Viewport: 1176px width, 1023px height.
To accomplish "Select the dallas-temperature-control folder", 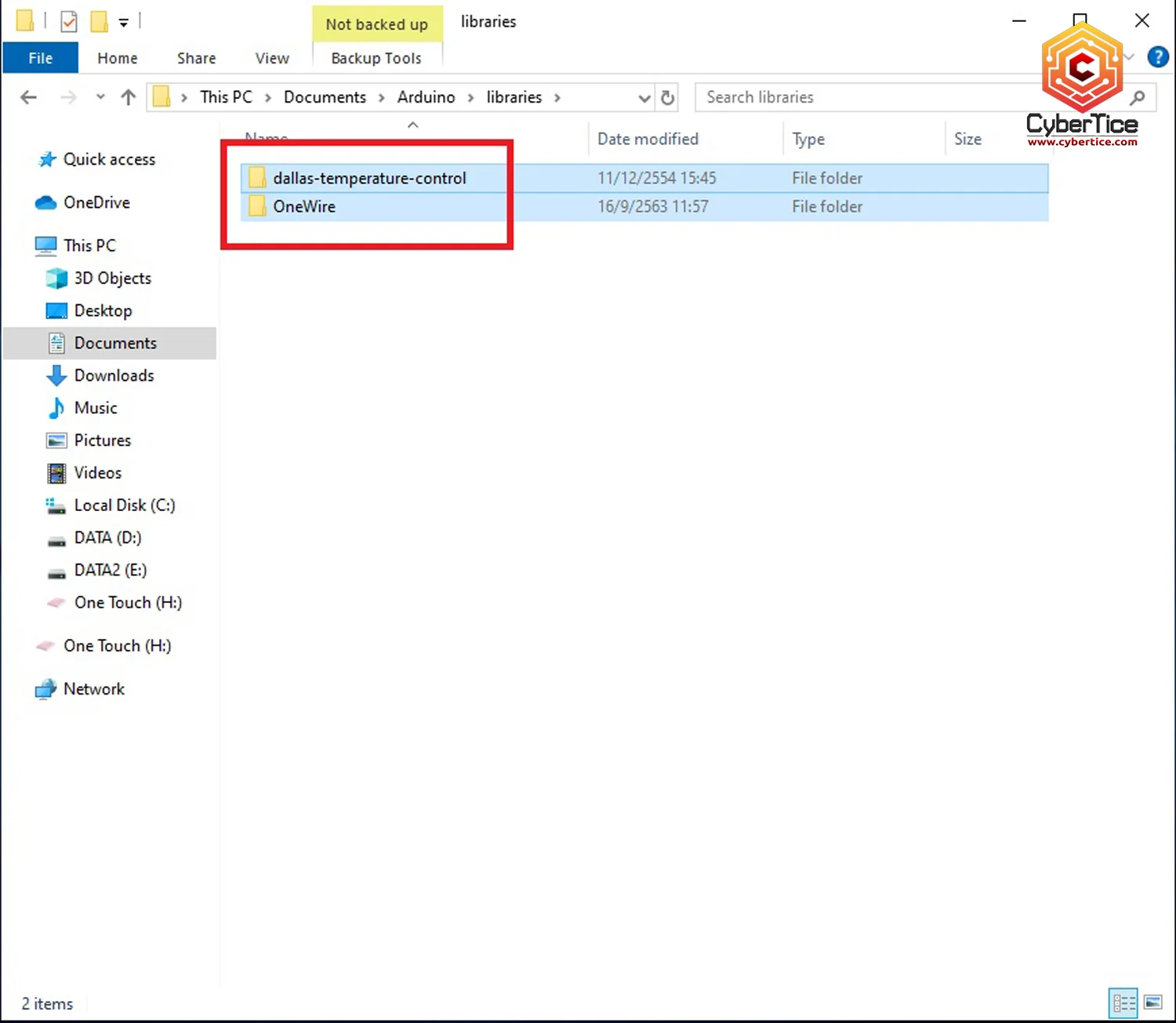I will [x=369, y=178].
